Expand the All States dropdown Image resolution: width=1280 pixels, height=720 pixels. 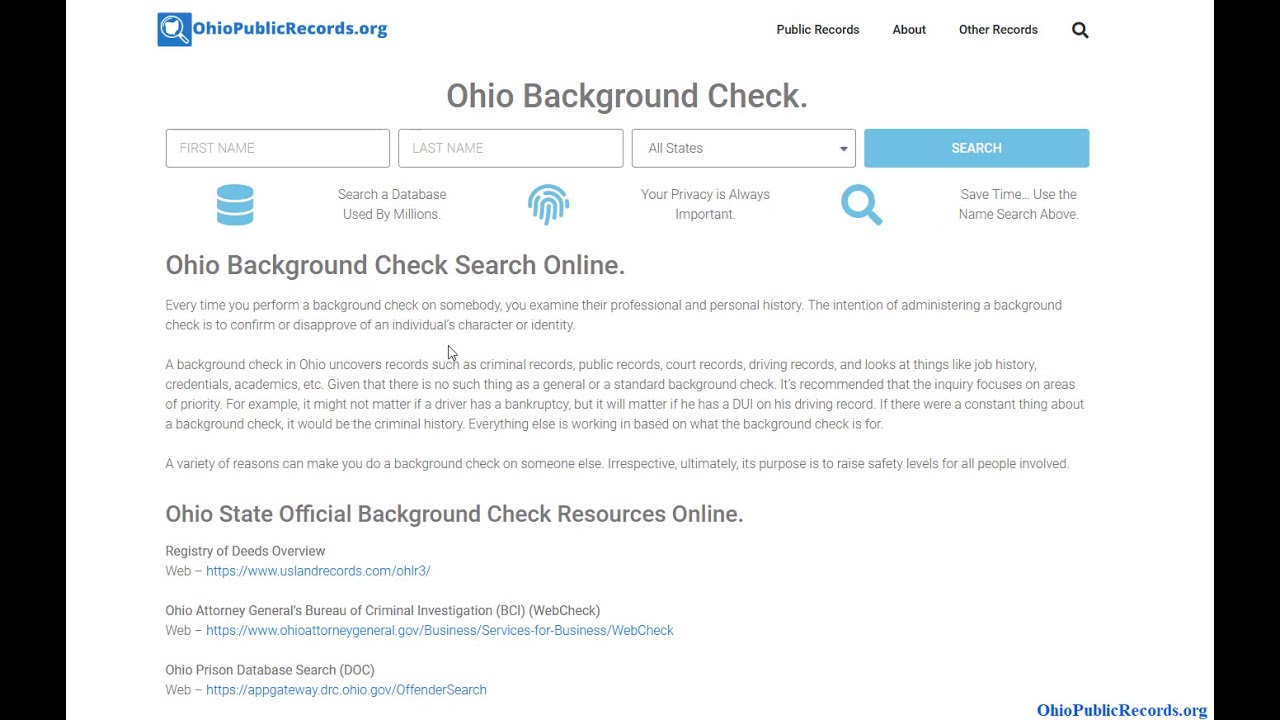coord(743,148)
